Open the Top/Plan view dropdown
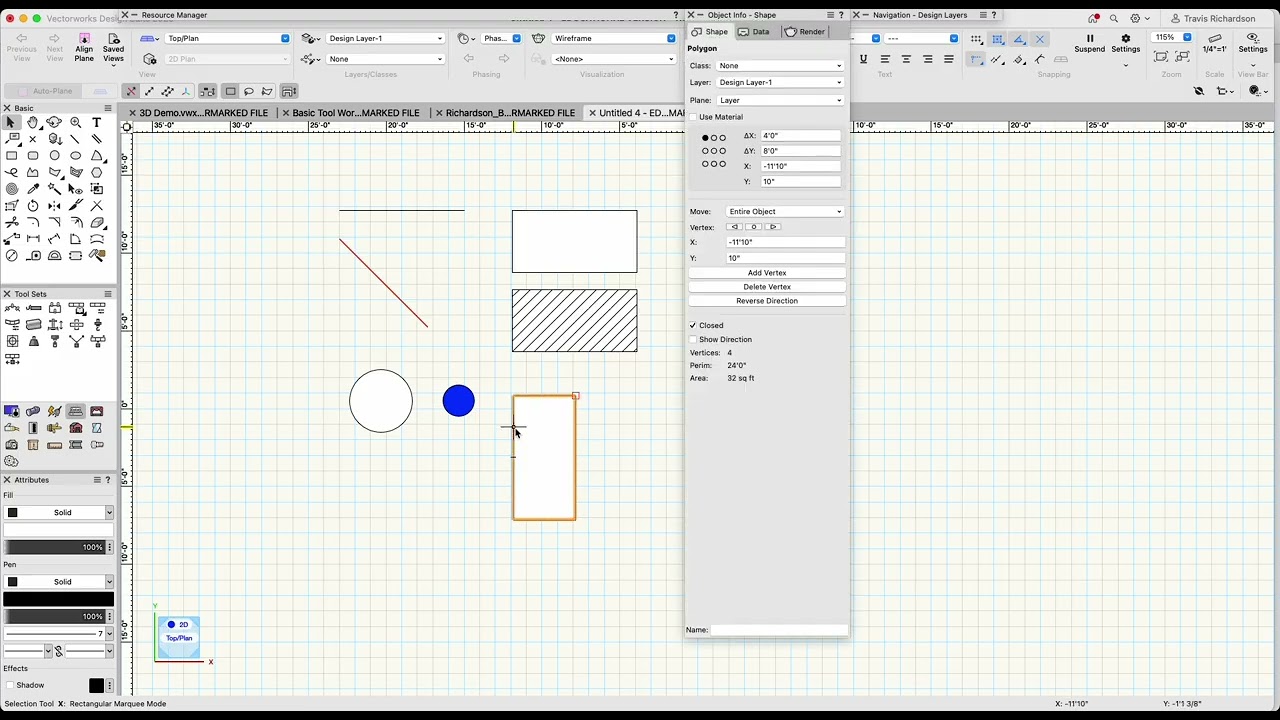The height and width of the screenshot is (720, 1280). pyautogui.click(x=228, y=38)
